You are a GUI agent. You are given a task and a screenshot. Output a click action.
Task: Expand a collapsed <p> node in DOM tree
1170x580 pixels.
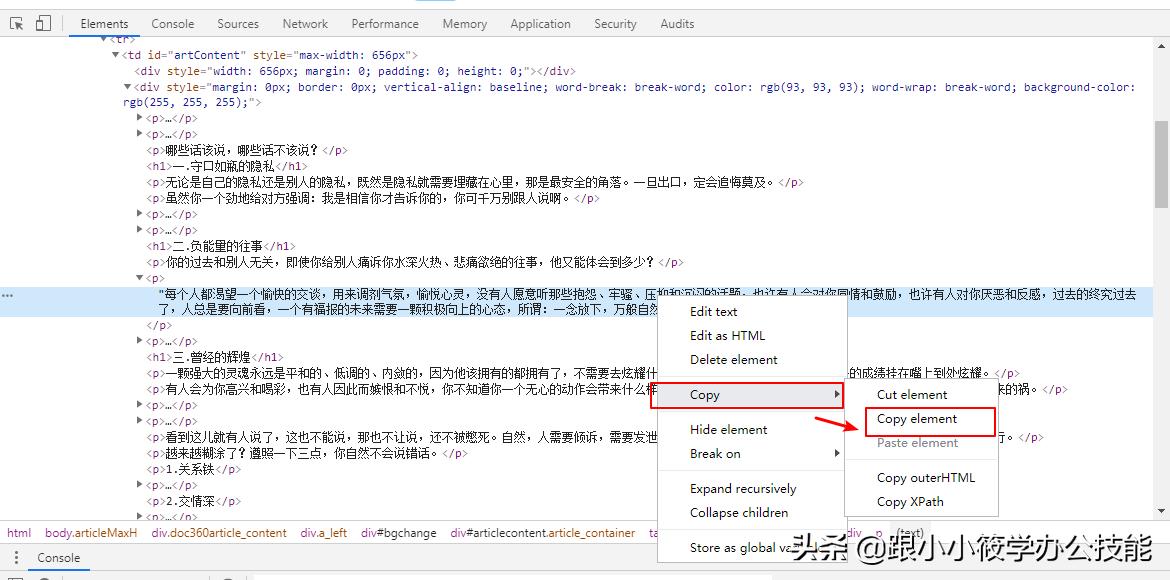point(140,117)
